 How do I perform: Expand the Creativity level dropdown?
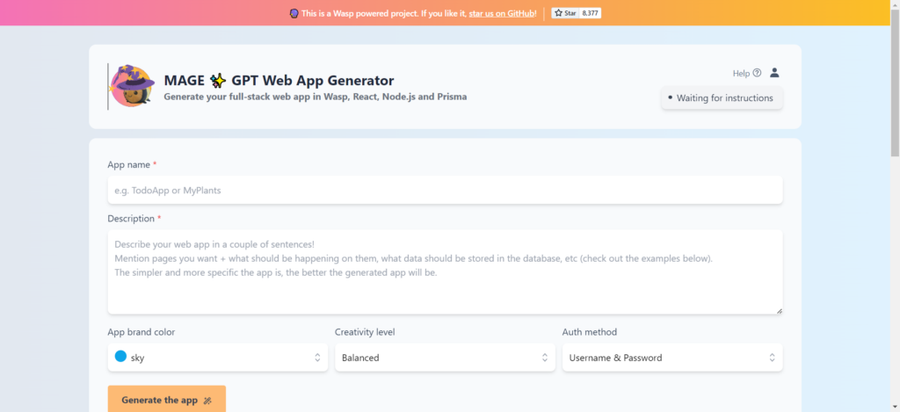click(445, 357)
